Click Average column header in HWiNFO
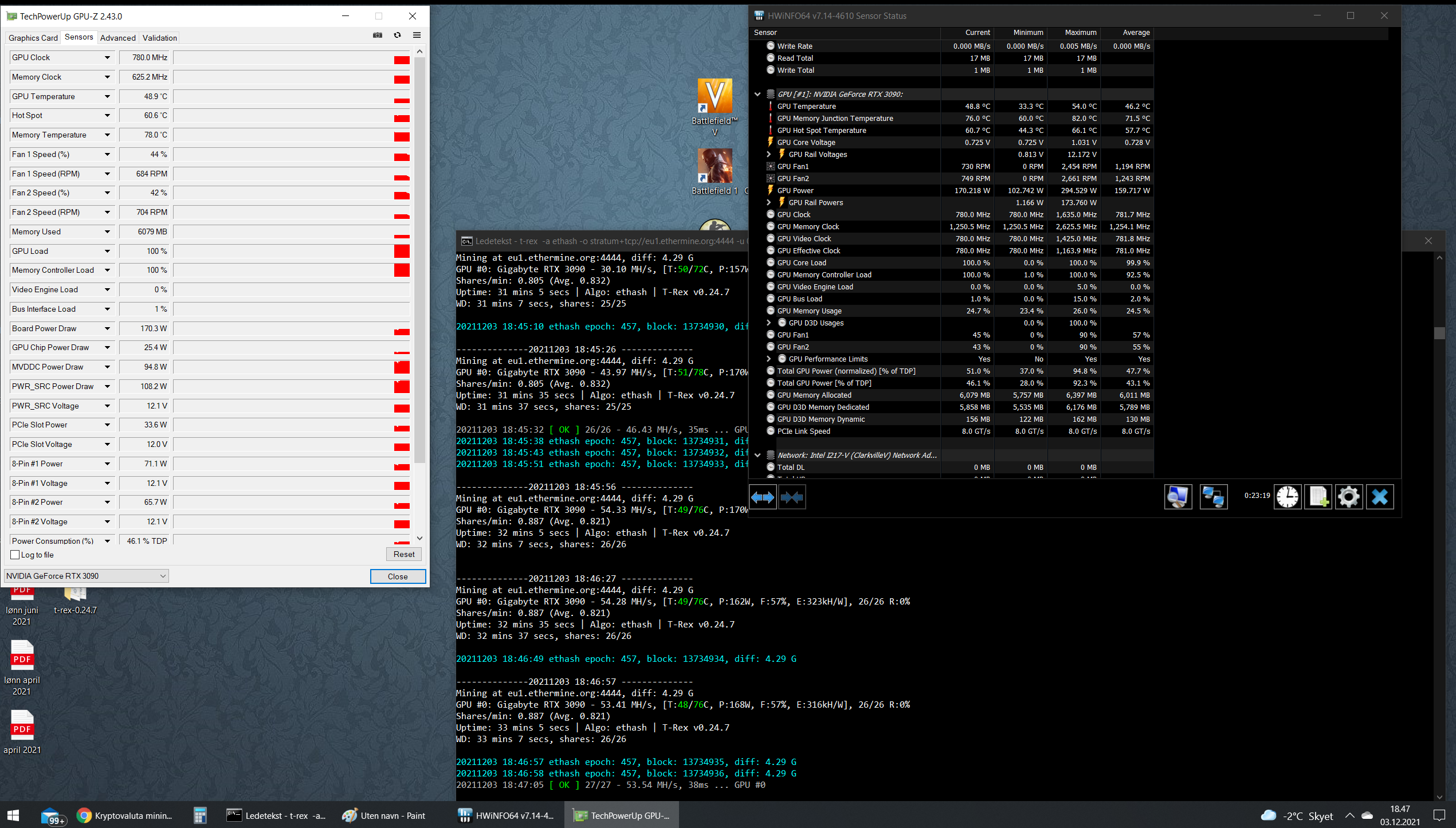This screenshot has height=828, width=1456. (1127, 33)
